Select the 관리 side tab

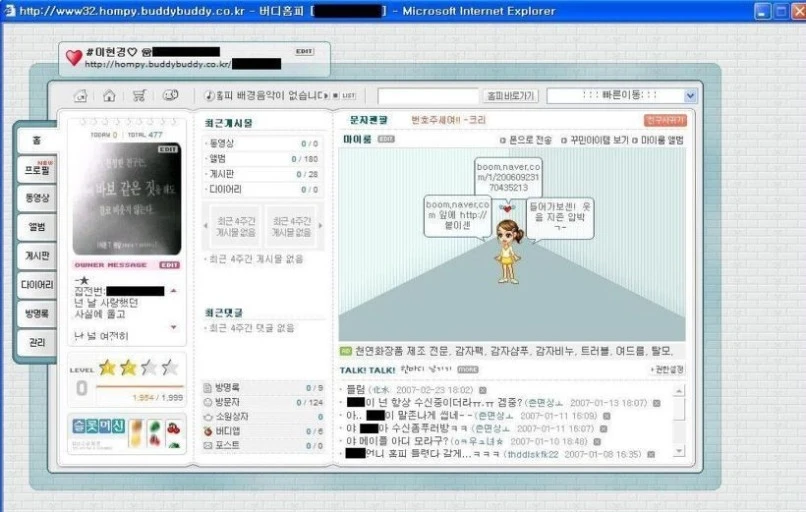click(38, 342)
